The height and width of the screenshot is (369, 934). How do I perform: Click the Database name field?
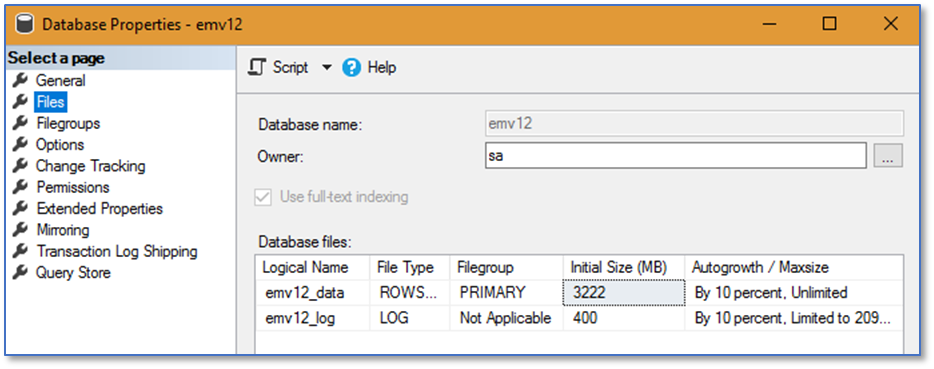695,123
